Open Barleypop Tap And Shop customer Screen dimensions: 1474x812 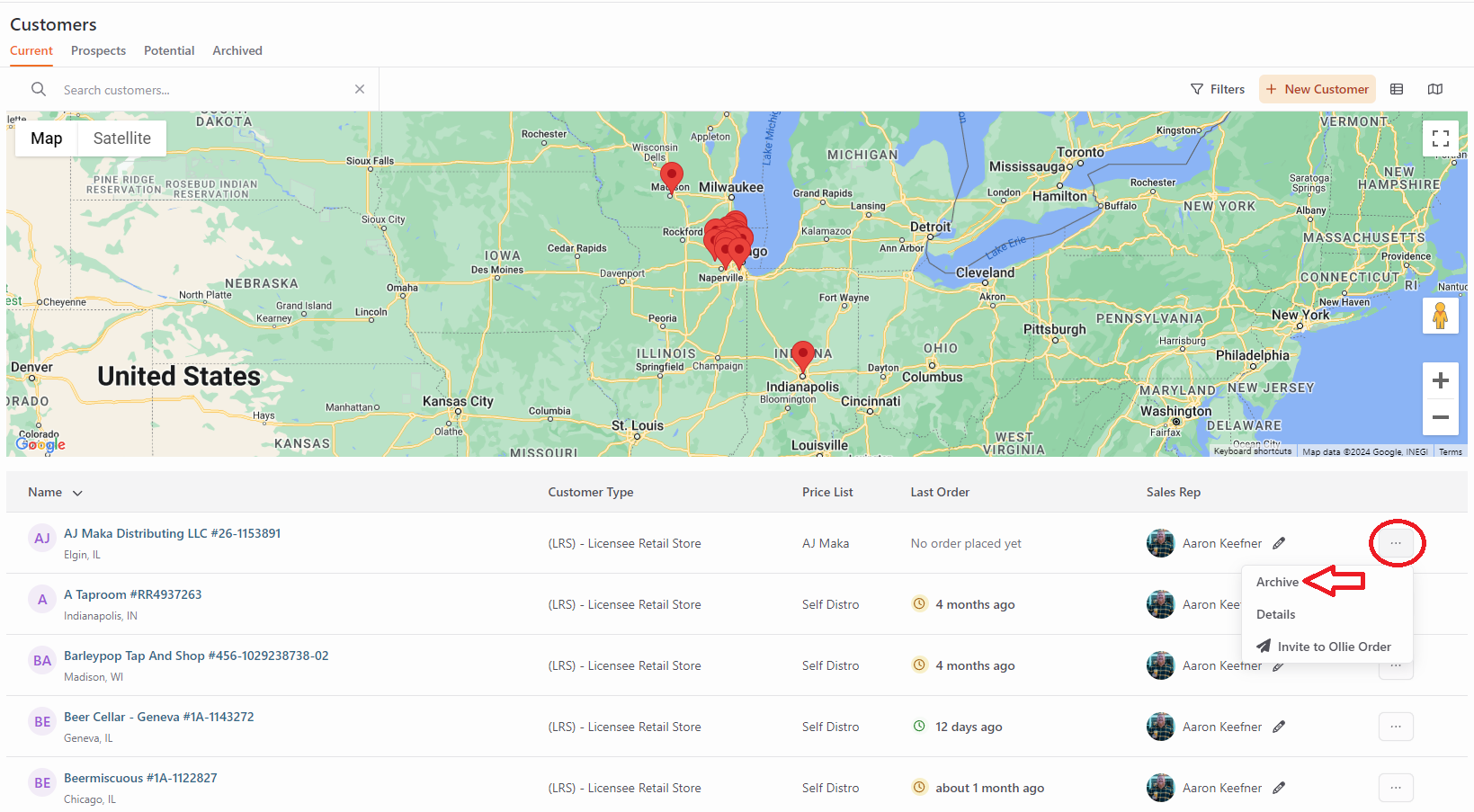click(196, 656)
